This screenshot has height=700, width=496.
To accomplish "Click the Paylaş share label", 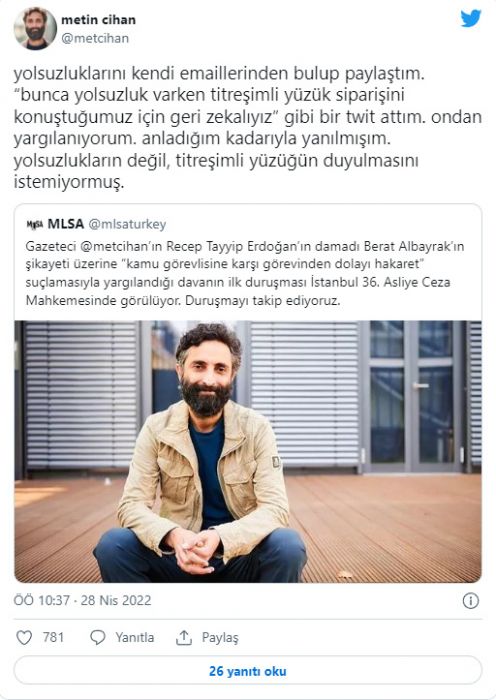I will (x=220, y=638).
